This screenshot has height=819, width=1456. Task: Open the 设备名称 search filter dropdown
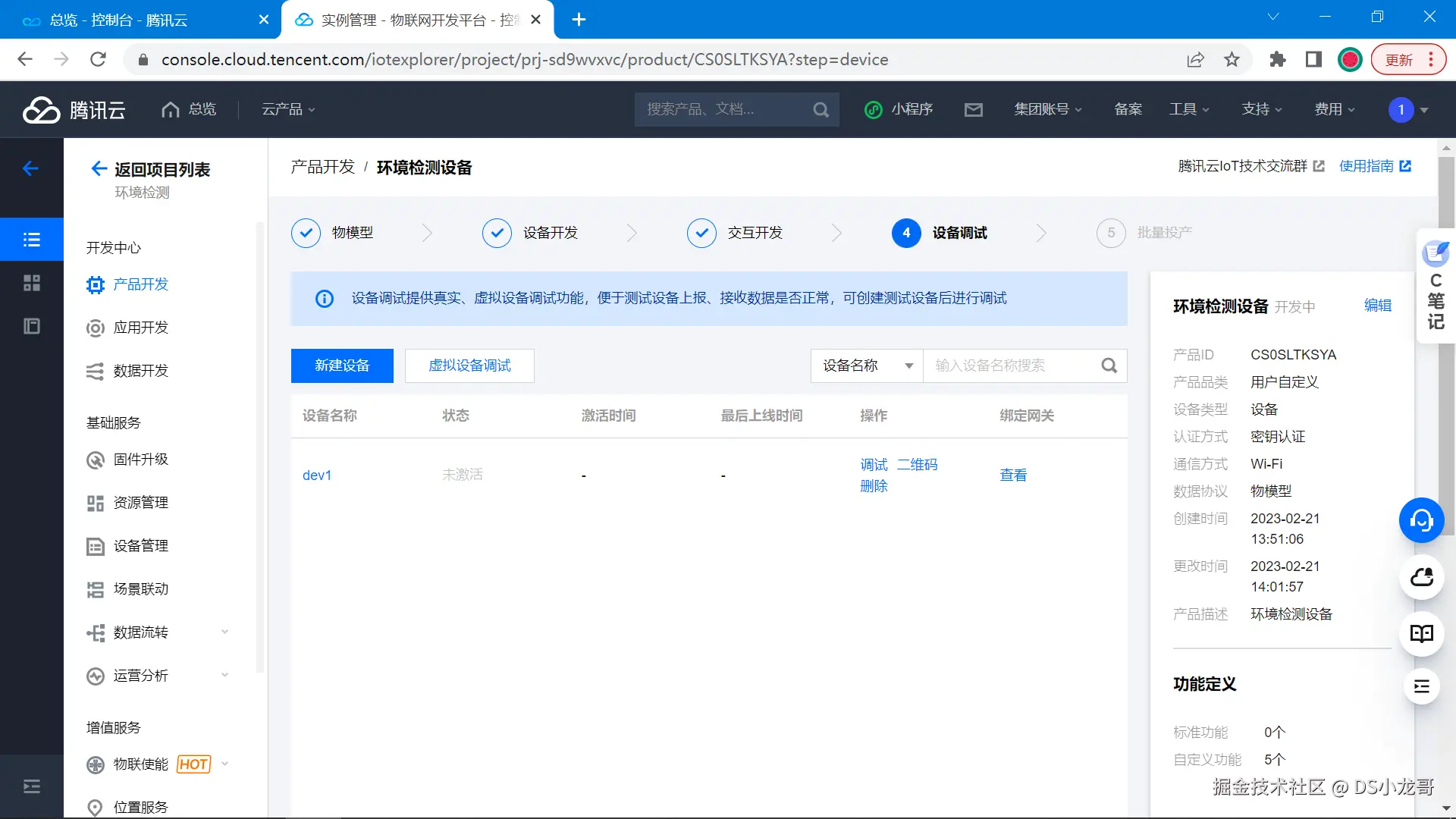(867, 366)
